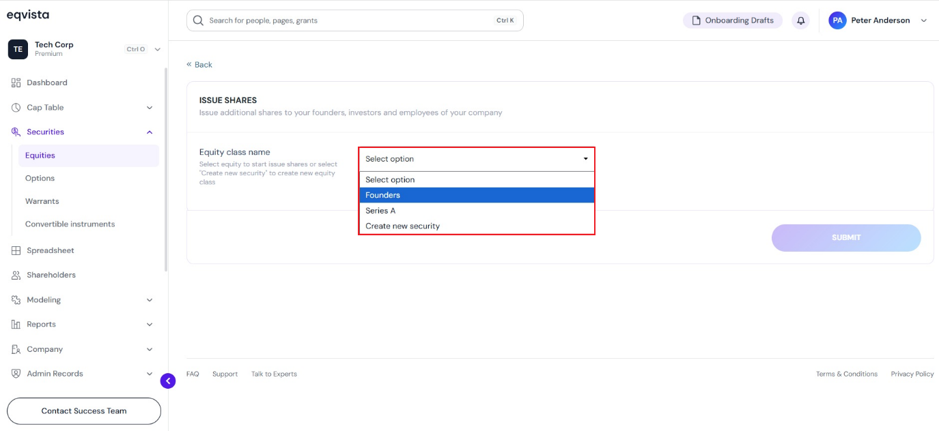Image resolution: width=939 pixels, height=431 pixels.
Task: Click the Admin Records shield icon
Action: (16, 374)
